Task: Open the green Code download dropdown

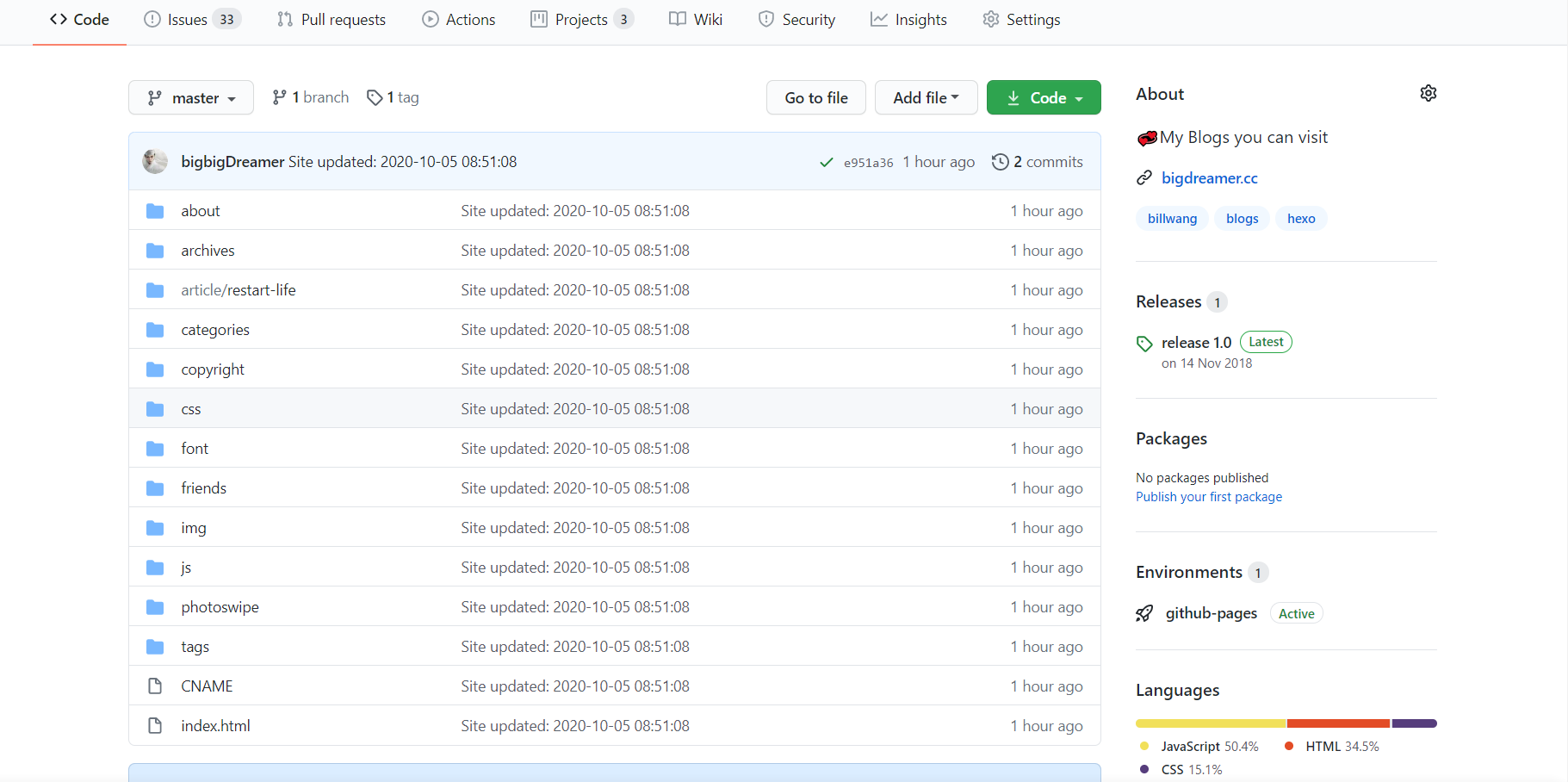Action: (x=1044, y=97)
